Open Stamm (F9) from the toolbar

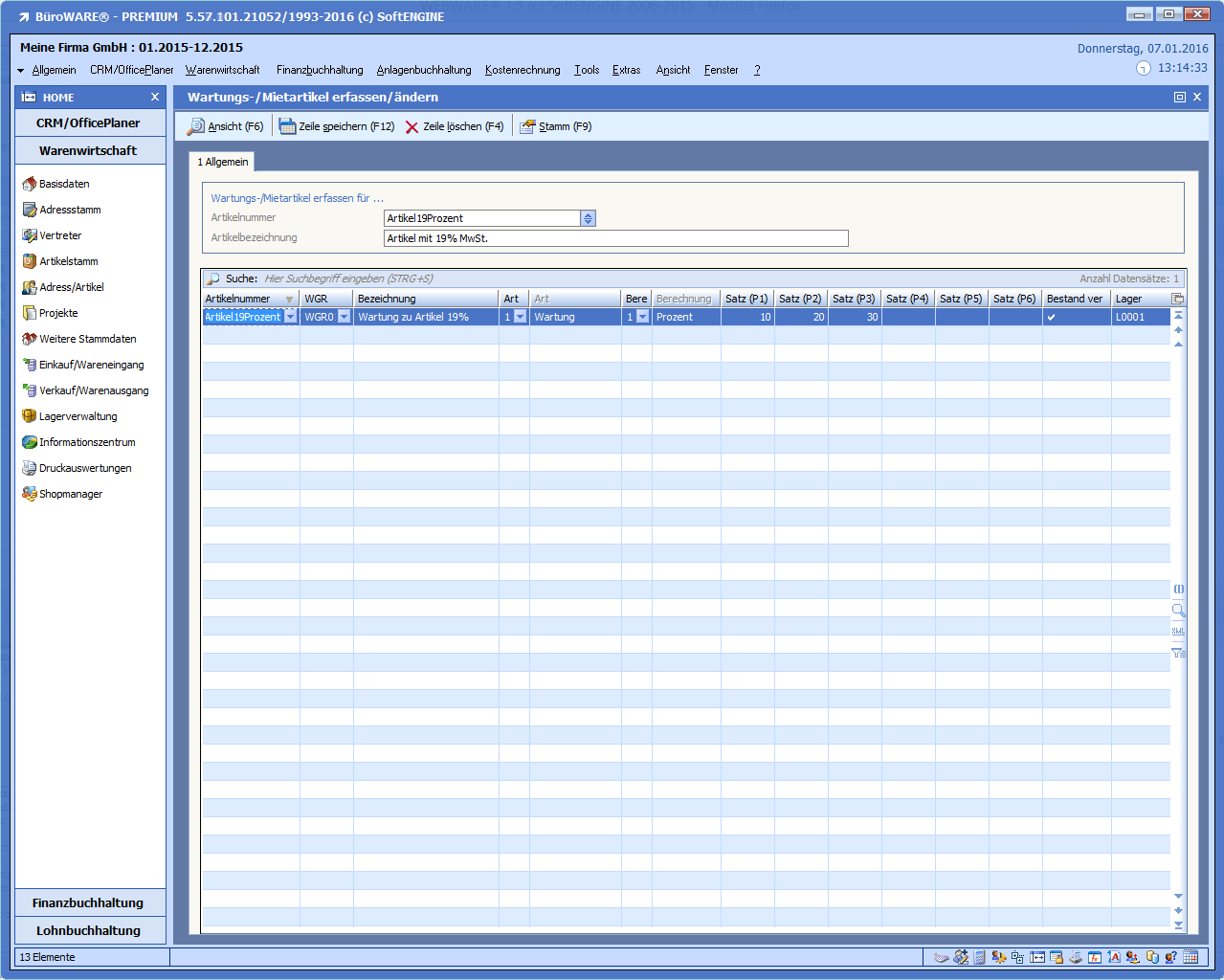(555, 126)
